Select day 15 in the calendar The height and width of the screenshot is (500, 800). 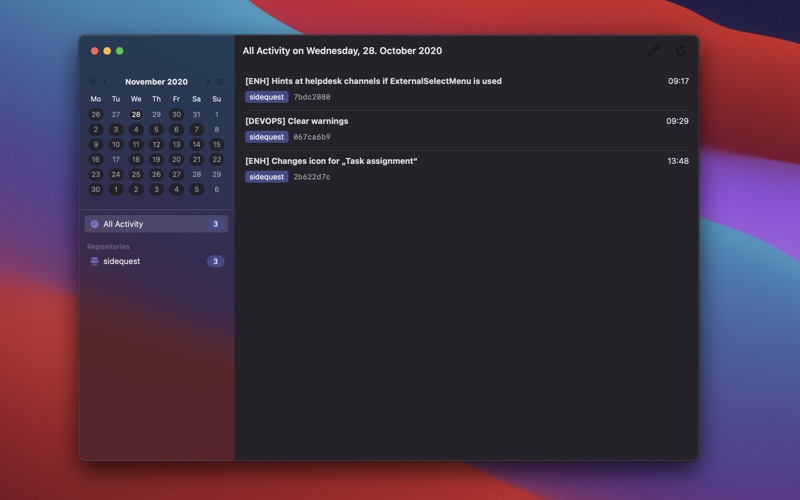[217, 144]
